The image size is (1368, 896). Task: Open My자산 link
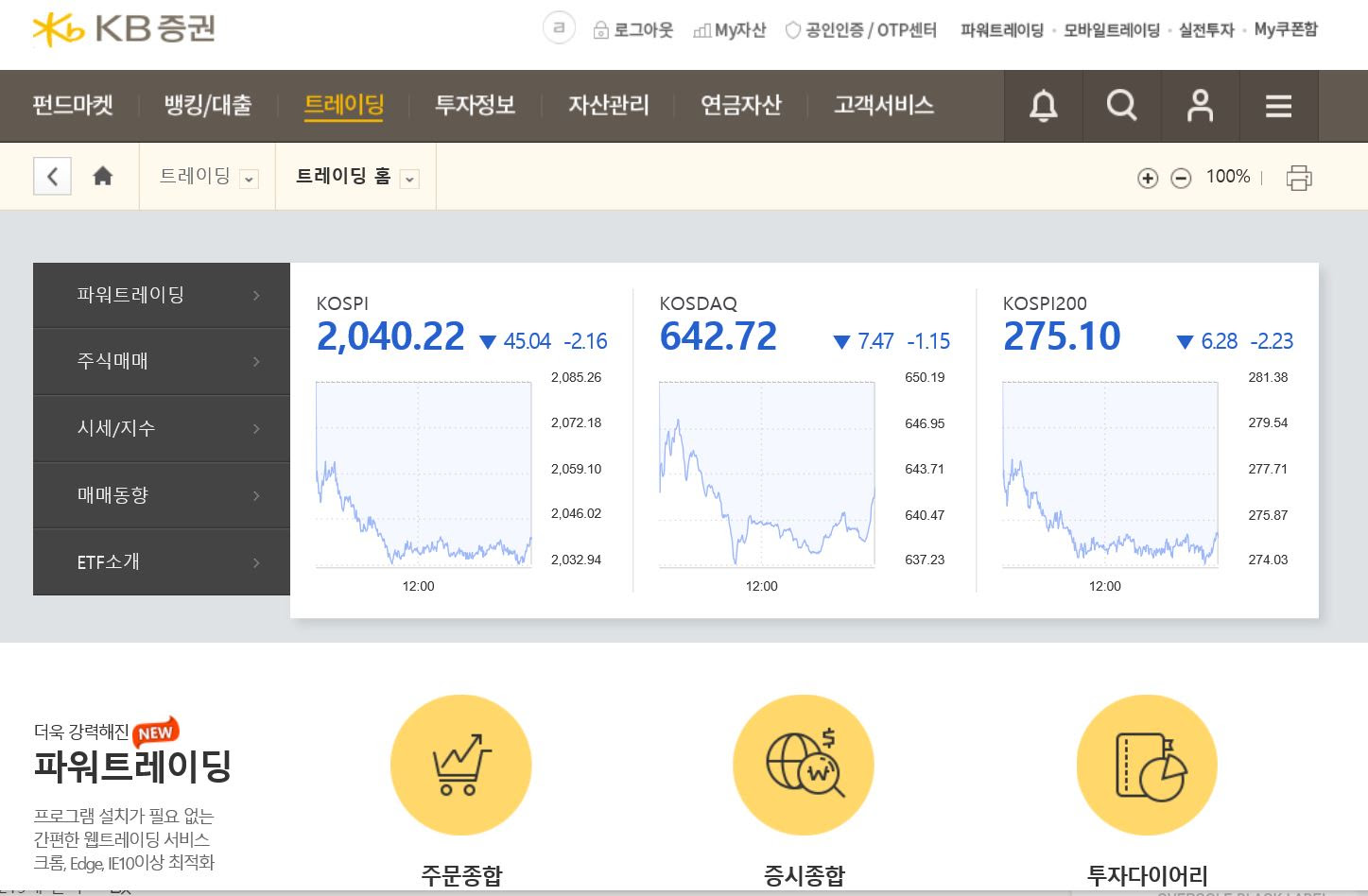pos(729,30)
